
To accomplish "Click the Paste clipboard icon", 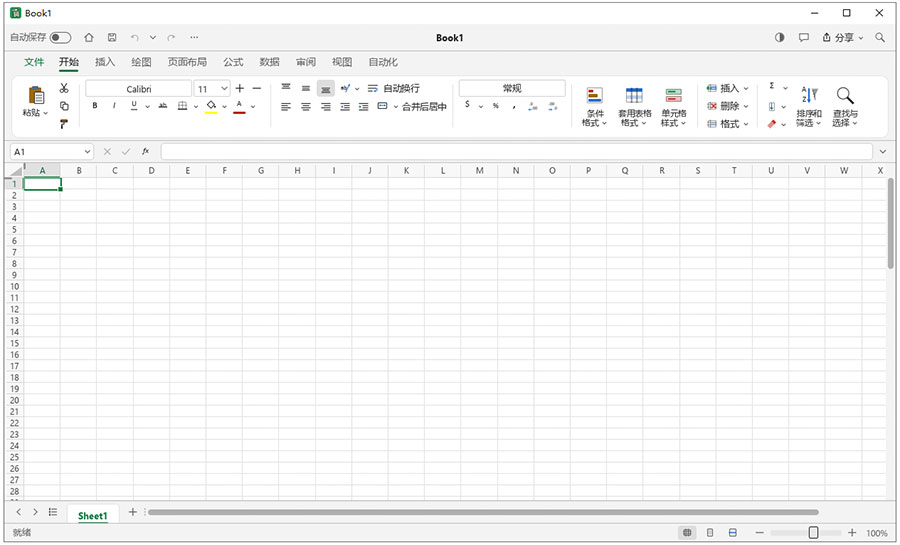I will point(36,95).
